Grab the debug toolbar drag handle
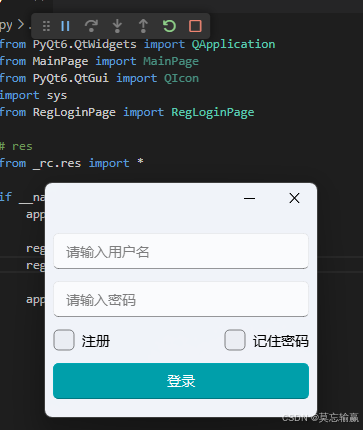Image resolution: width=363 pixels, height=430 pixels. [46, 26]
